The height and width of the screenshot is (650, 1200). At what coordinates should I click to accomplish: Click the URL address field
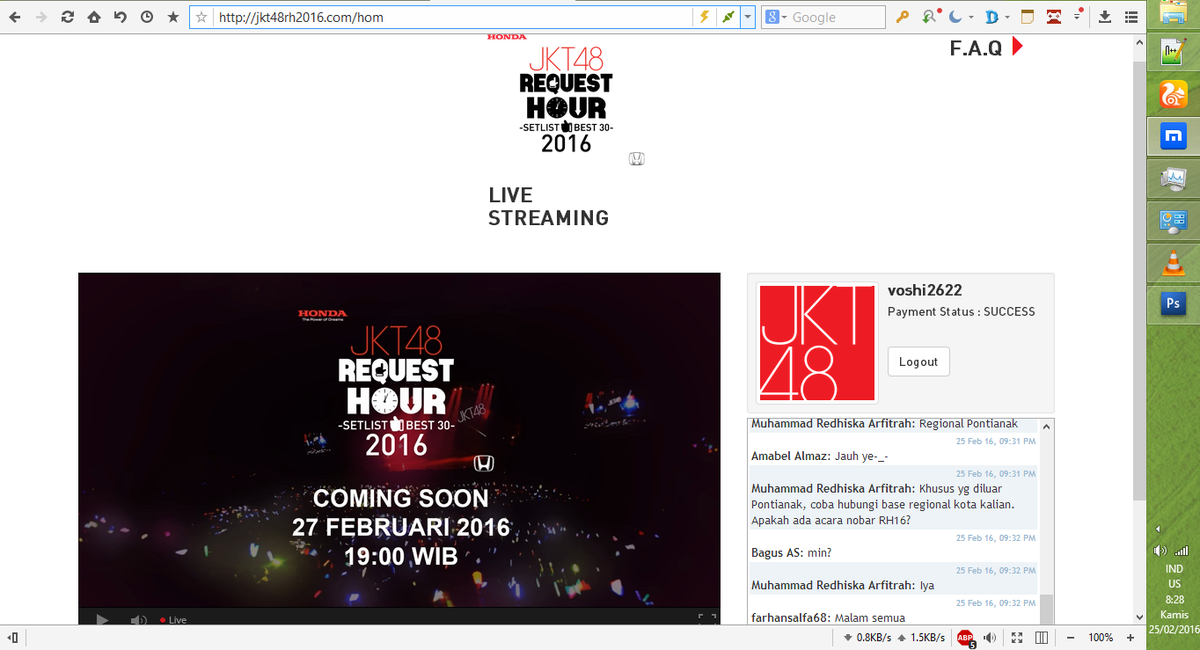click(x=450, y=17)
